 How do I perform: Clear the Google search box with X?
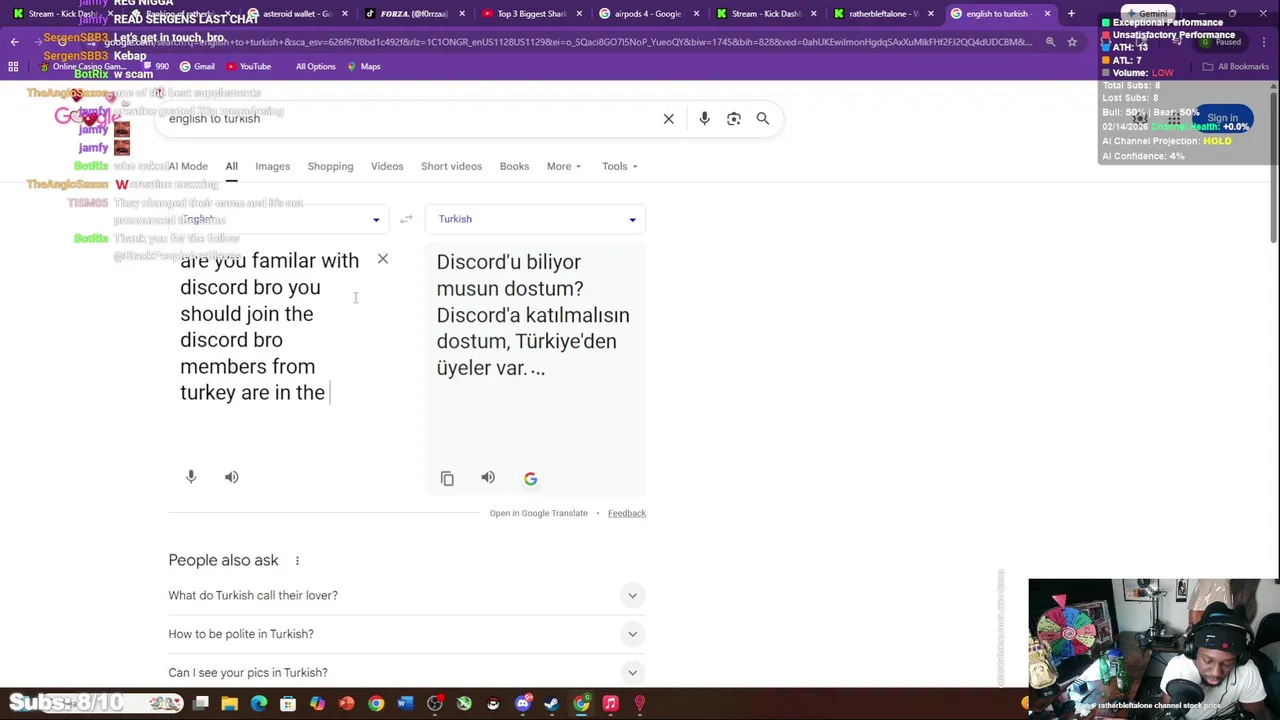pos(669,119)
